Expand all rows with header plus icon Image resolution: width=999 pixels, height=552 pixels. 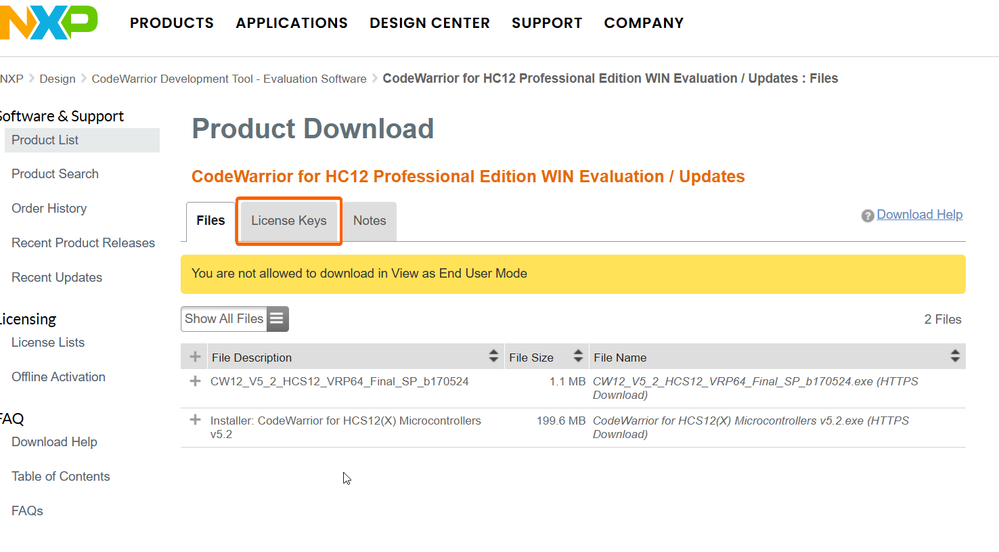(195, 357)
